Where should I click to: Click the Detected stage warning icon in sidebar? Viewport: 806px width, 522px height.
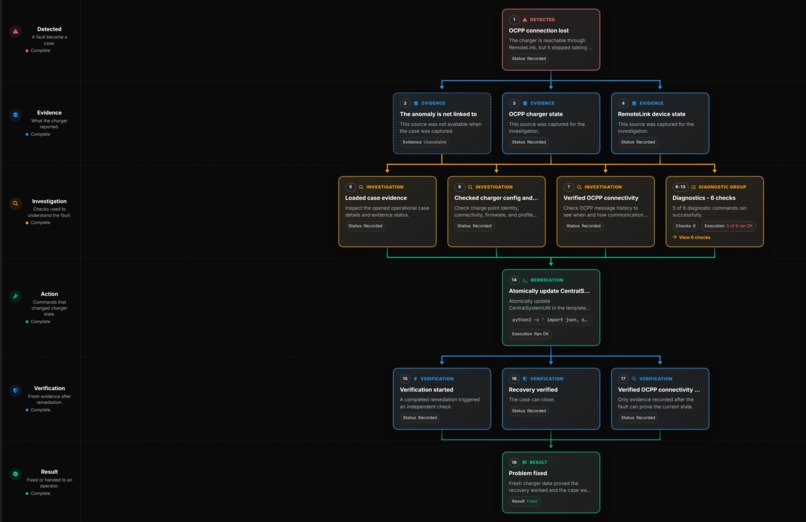(x=15, y=31)
